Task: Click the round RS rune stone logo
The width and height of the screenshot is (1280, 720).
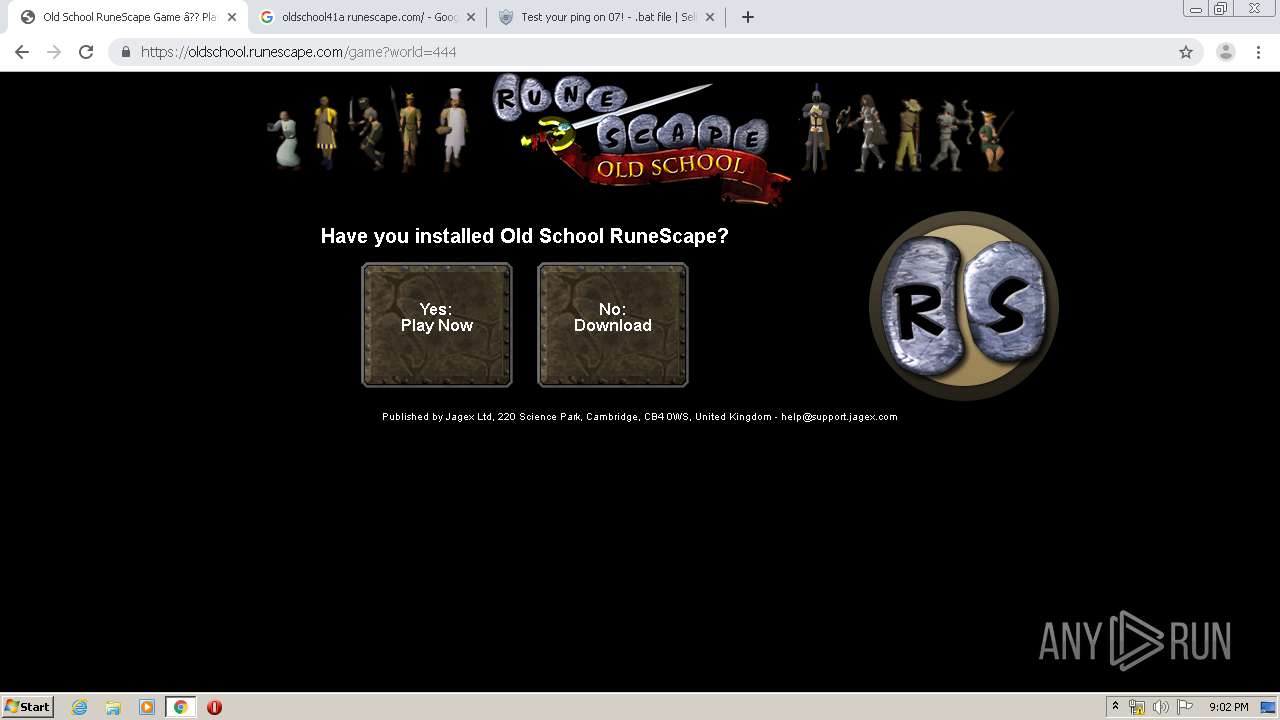Action: [x=964, y=306]
